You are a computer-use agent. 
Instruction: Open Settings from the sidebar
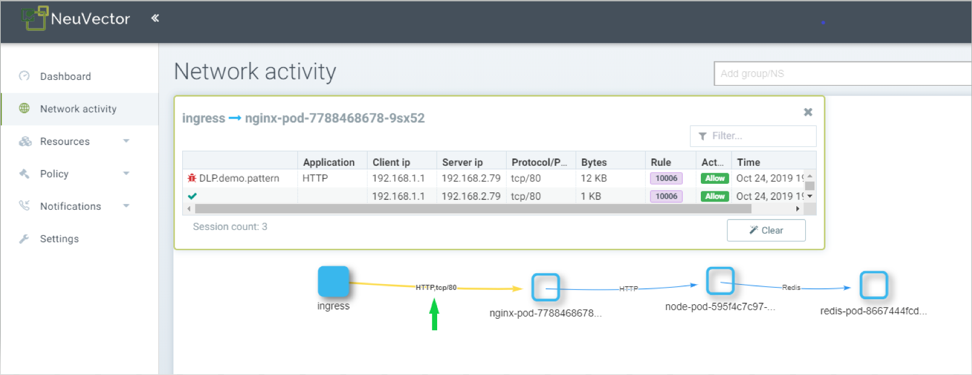60,239
